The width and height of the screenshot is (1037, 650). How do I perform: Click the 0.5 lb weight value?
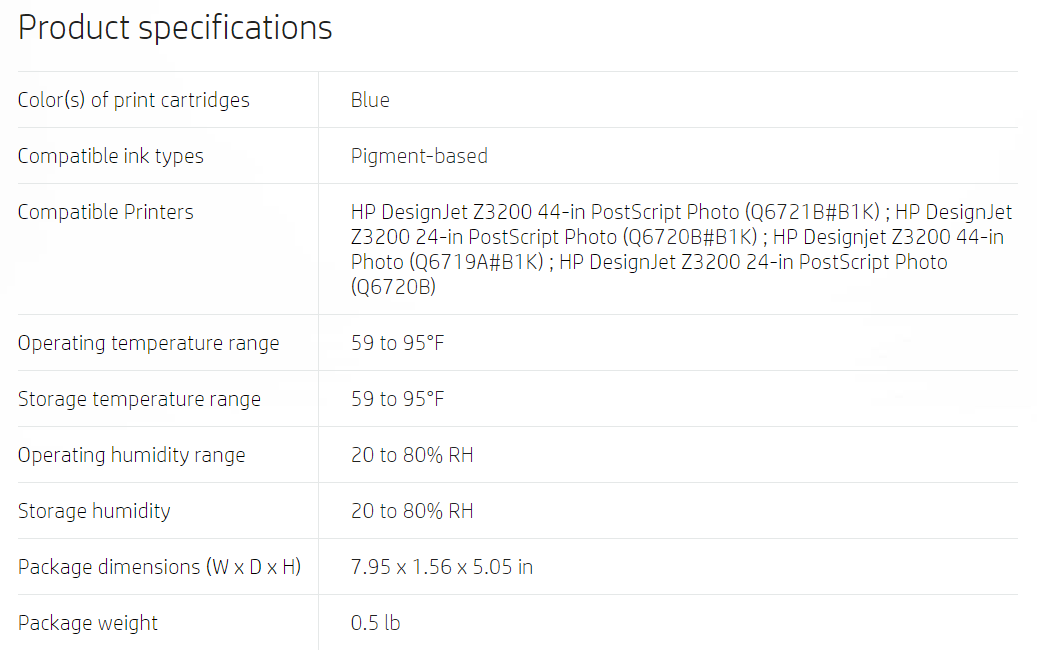click(375, 623)
